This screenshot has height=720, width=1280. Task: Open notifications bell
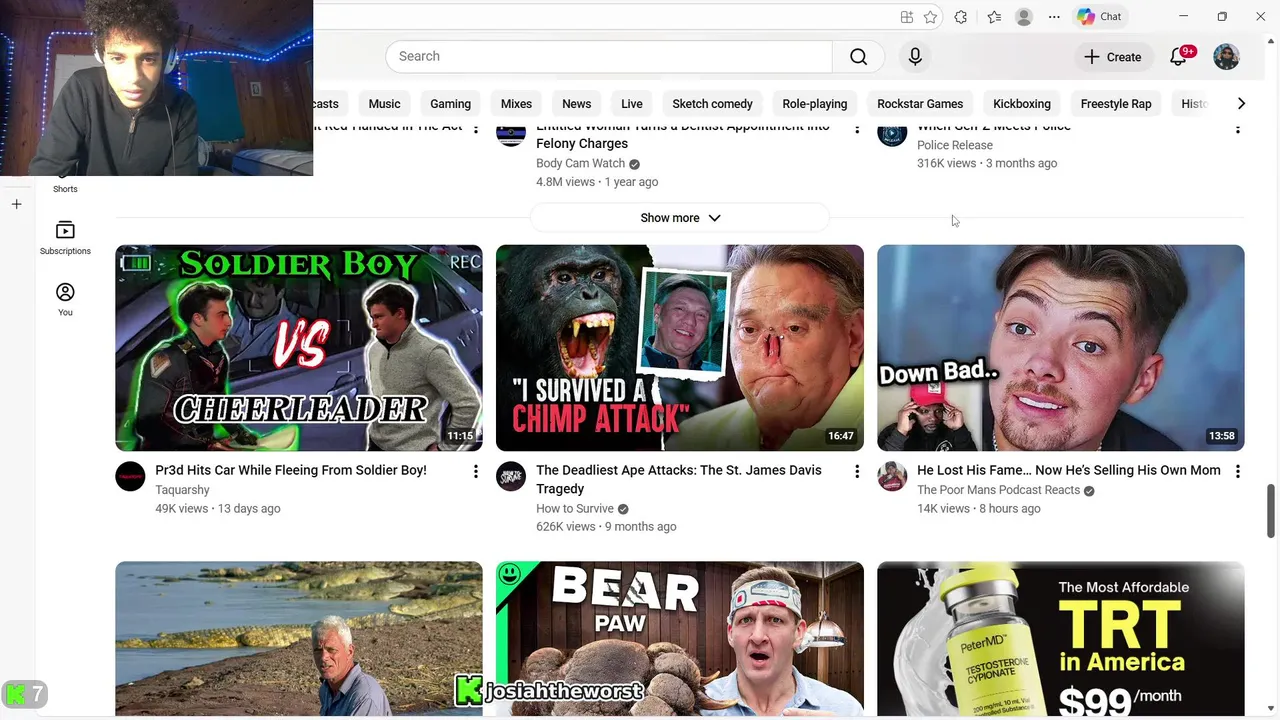pyautogui.click(x=1179, y=57)
